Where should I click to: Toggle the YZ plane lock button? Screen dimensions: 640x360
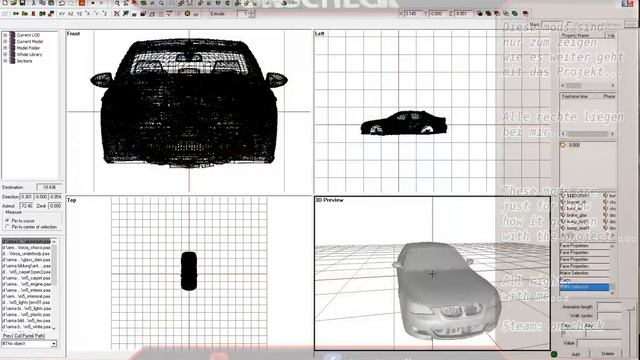point(79,14)
